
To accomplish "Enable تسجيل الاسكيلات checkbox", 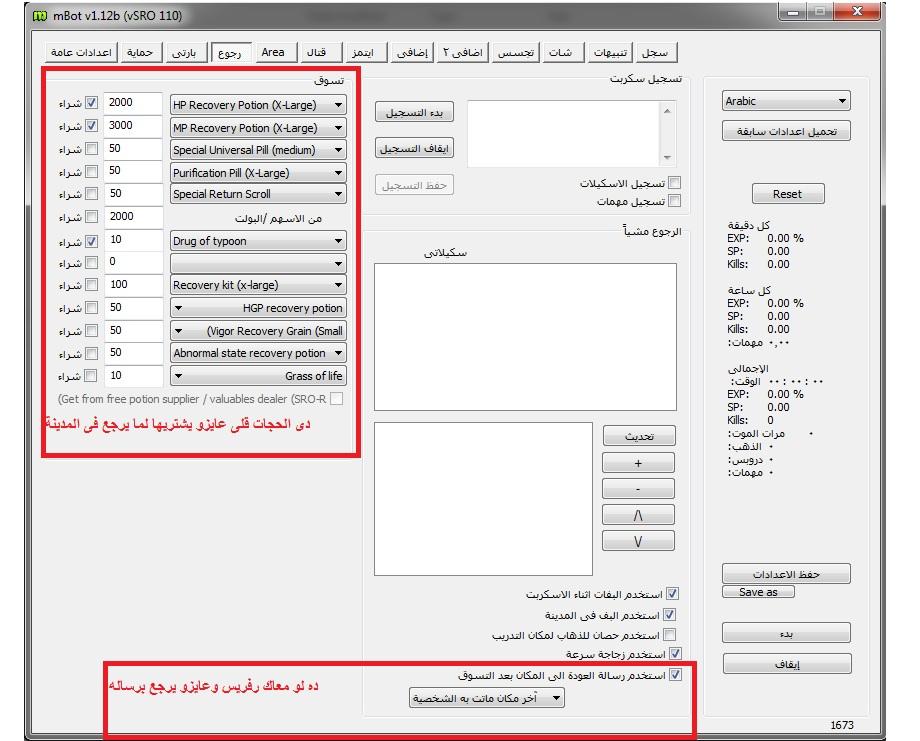I will click(x=675, y=182).
